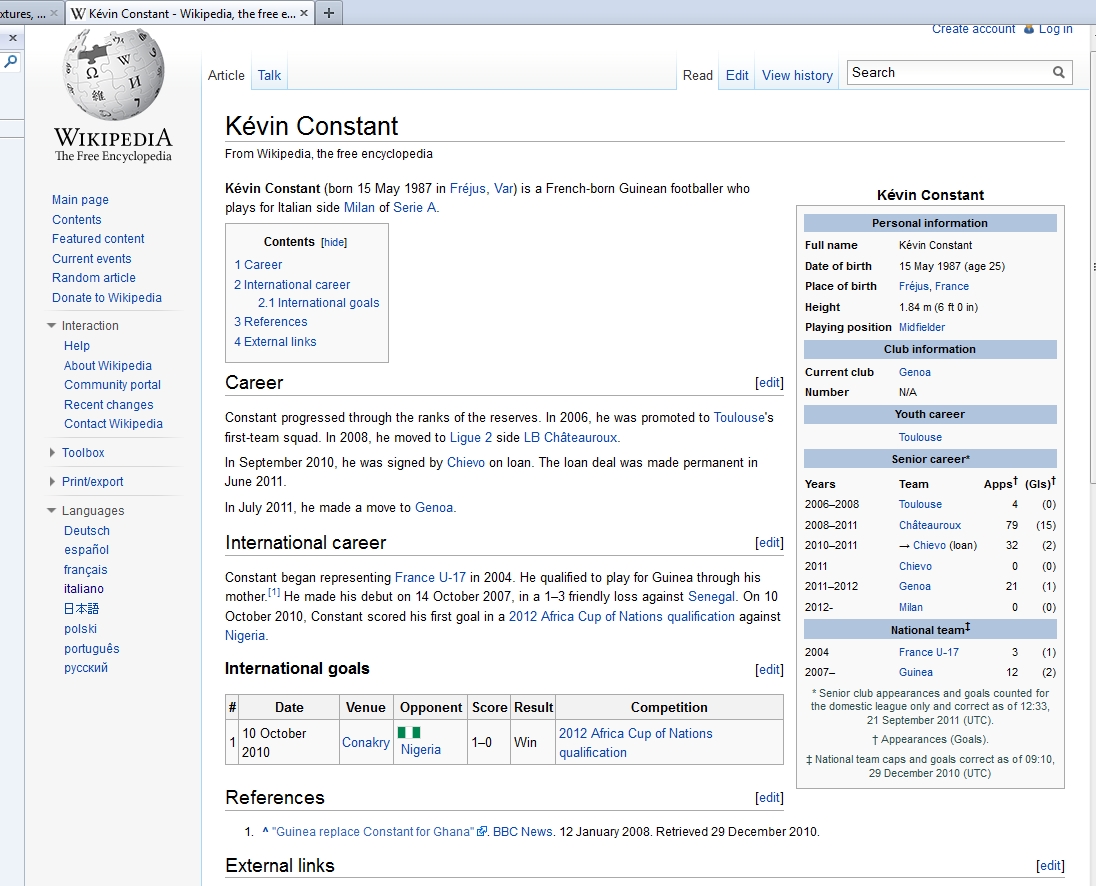
Task: Click the magnifier icon in the left side panel
Action: (x=10, y=62)
